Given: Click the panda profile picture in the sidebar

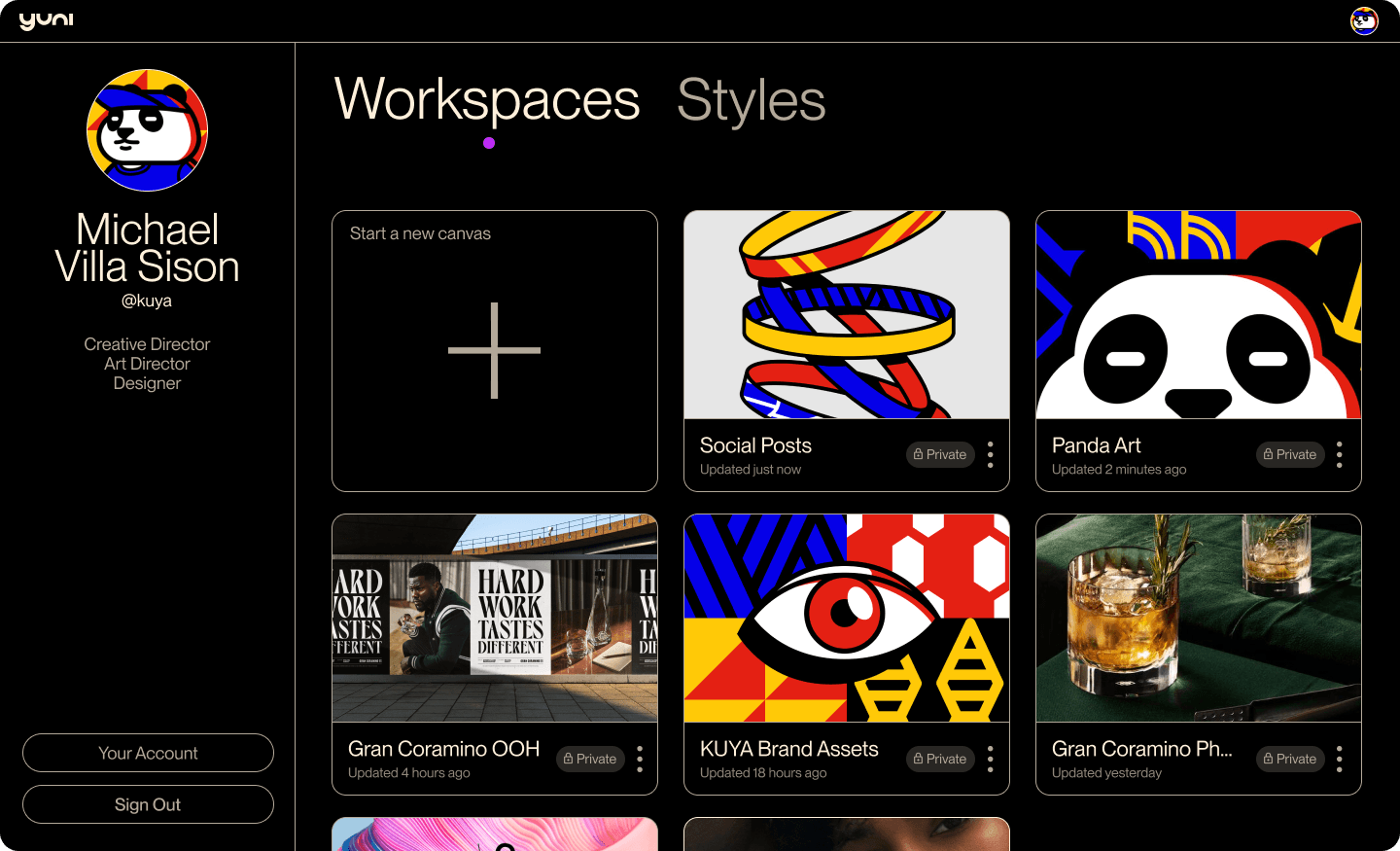Looking at the screenshot, I should 147,130.
